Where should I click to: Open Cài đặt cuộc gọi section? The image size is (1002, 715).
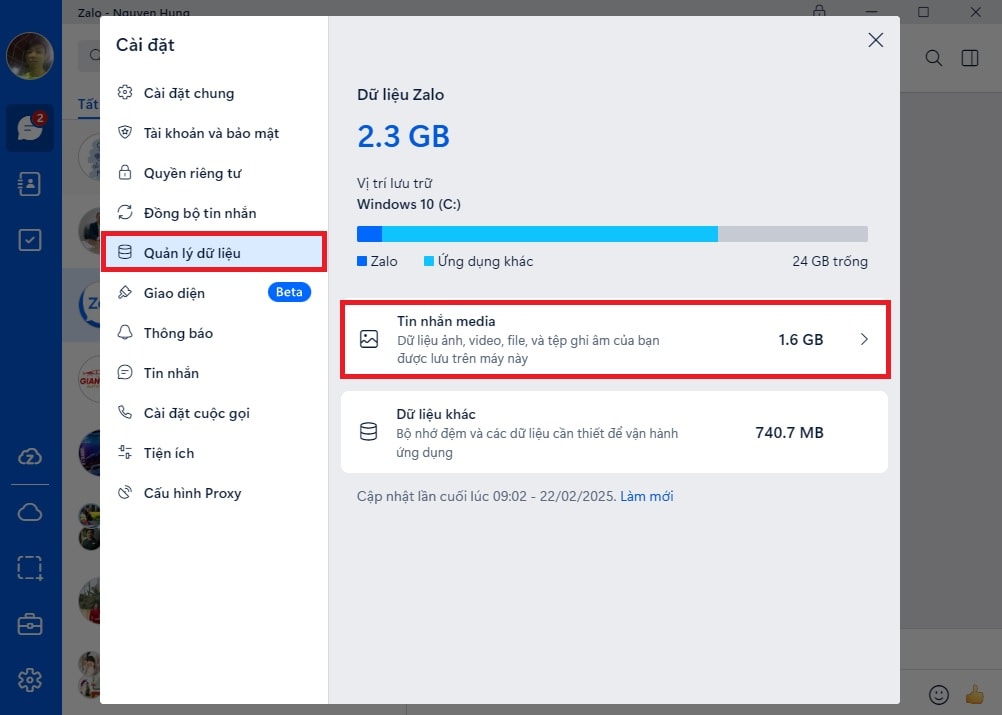[213, 413]
